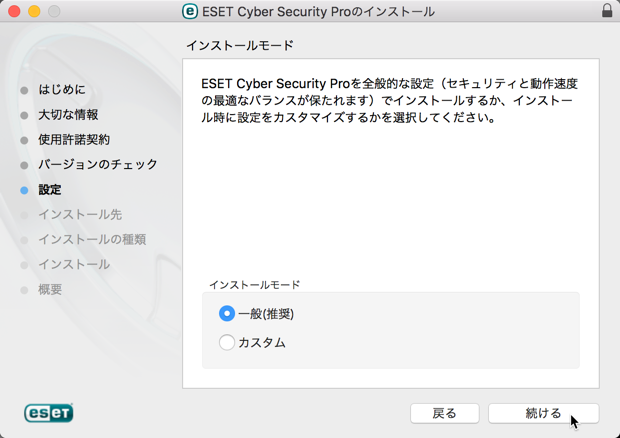Click the yellow minimize window button
This screenshot has height=438, width=620.
[x=34, y=11]
